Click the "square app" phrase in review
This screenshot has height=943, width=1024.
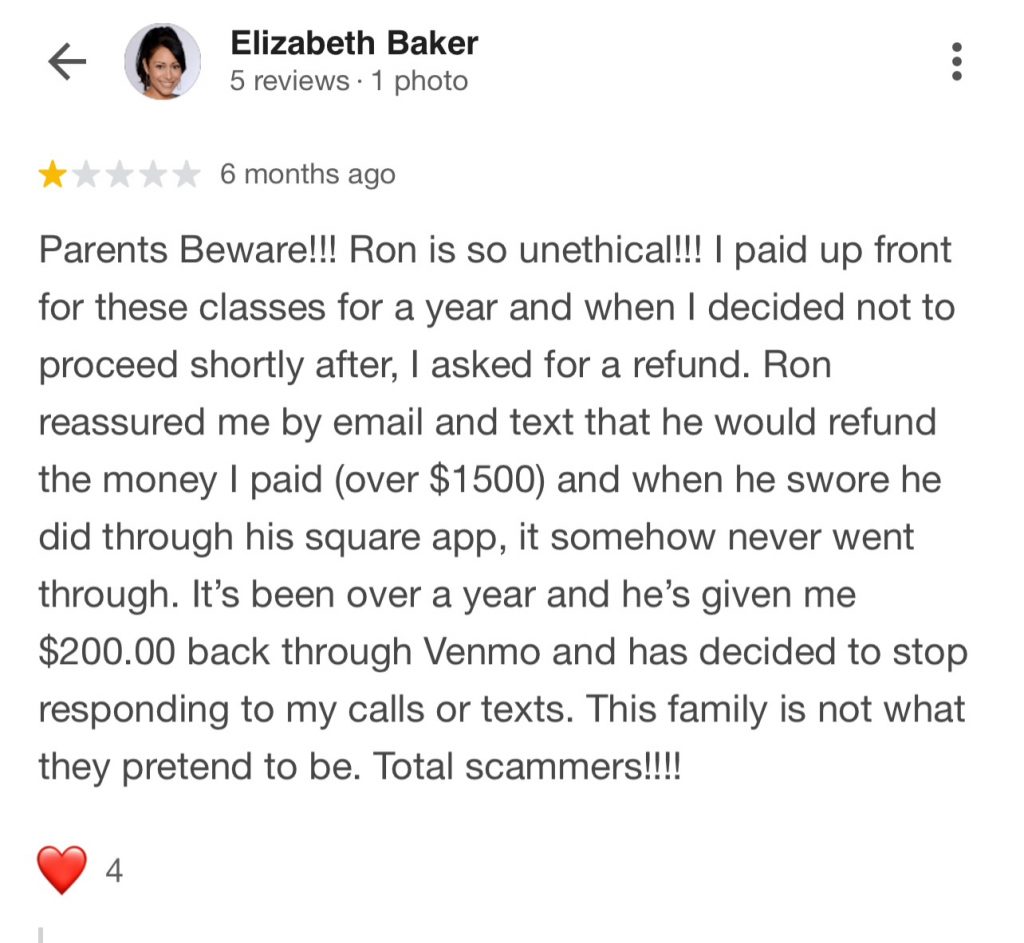pyautogui.click(x=396, y=537)
